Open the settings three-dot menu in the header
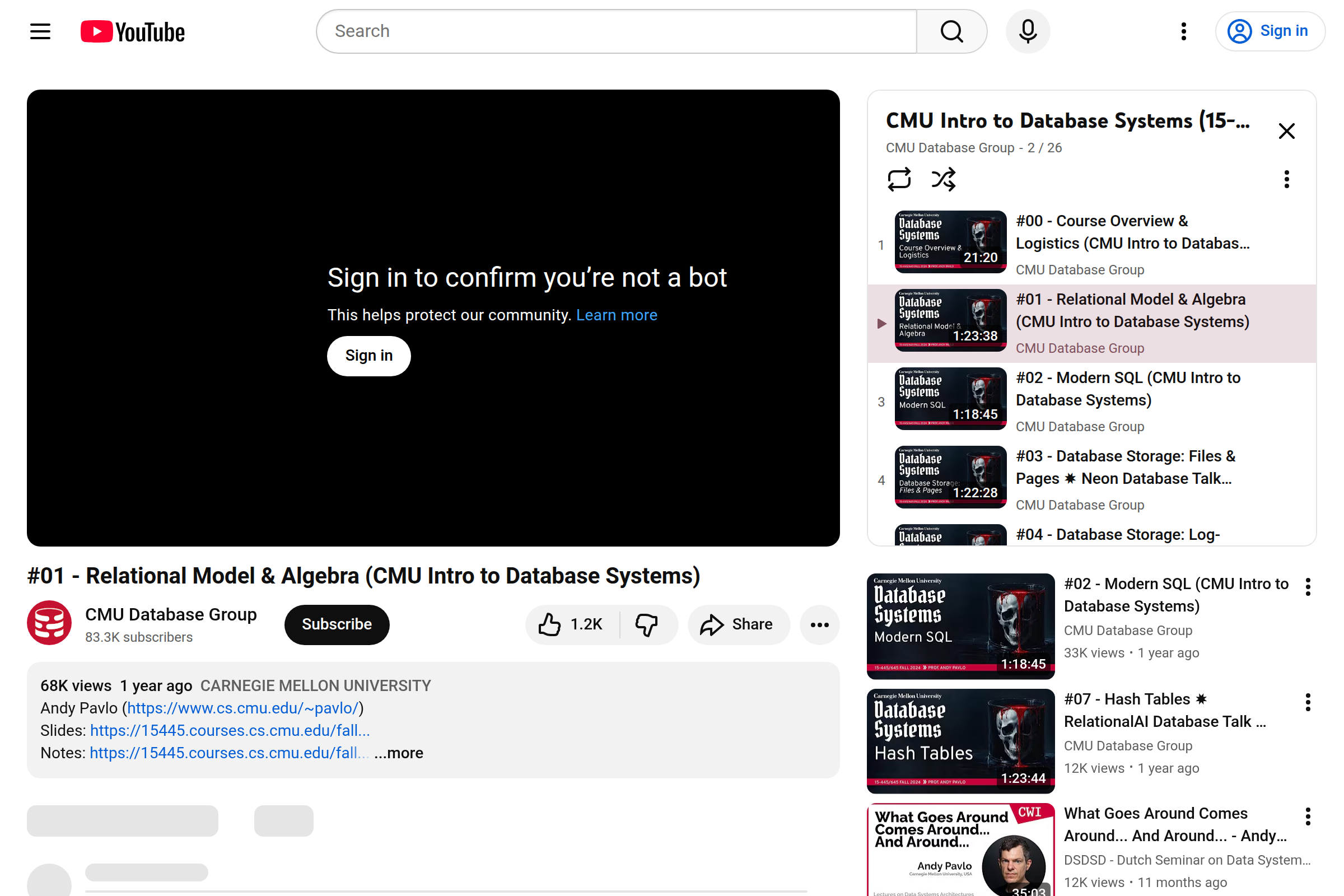This screenshot has height=896, width=1344. pyautogui.click(x=1183, y=31)
